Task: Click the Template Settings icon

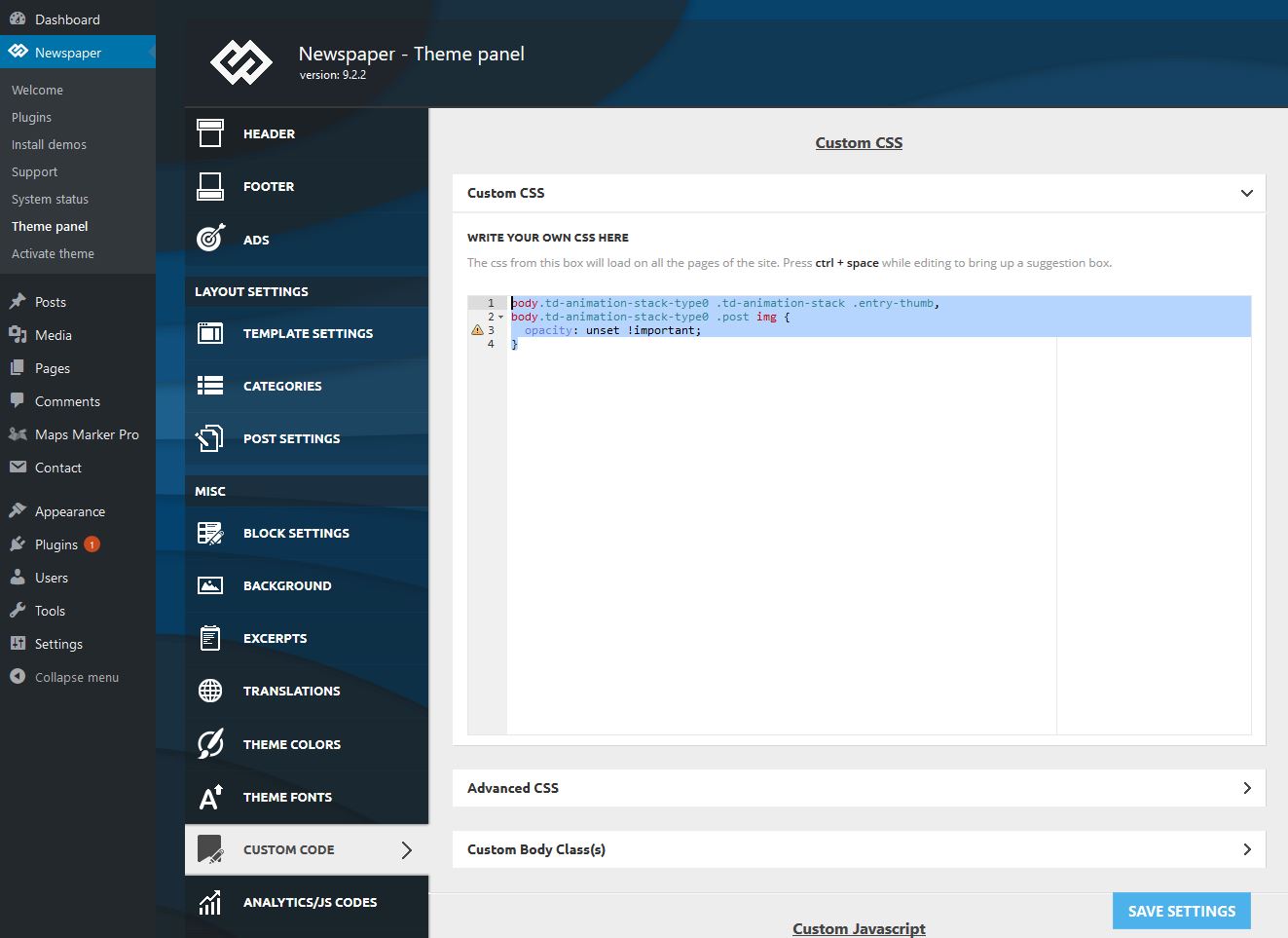Action: [x=210, y=333]
